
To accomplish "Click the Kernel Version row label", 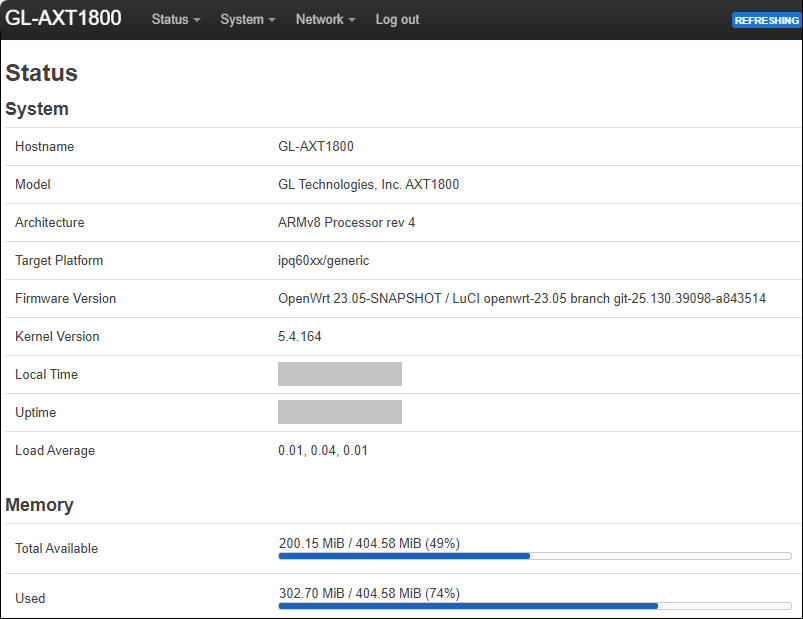I will pos(57,336).
